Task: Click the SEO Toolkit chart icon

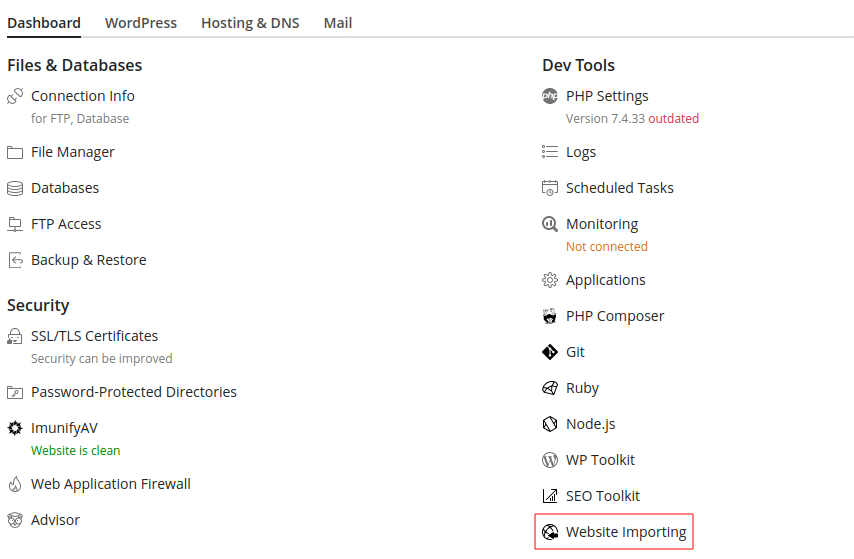Action: 550,496
